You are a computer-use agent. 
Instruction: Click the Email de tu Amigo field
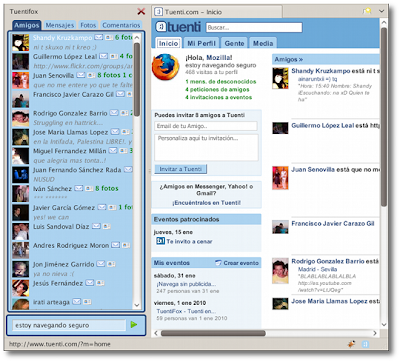click(x=206, y=126)
